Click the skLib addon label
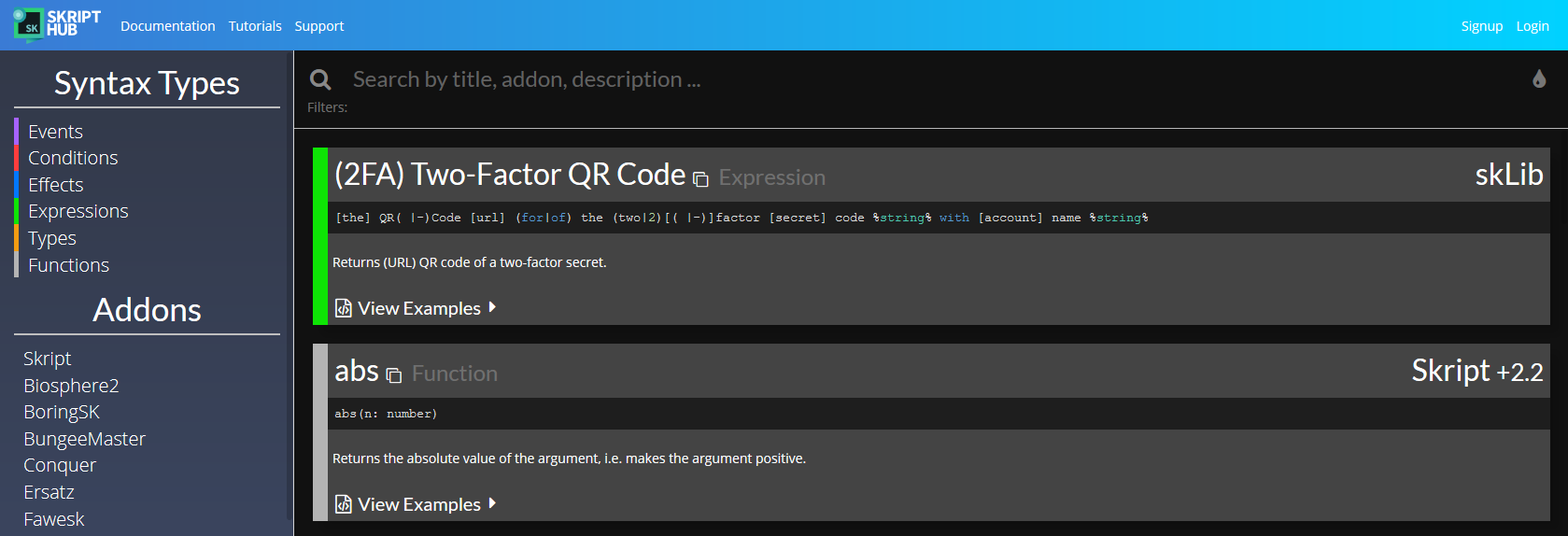 [1508, 175]
